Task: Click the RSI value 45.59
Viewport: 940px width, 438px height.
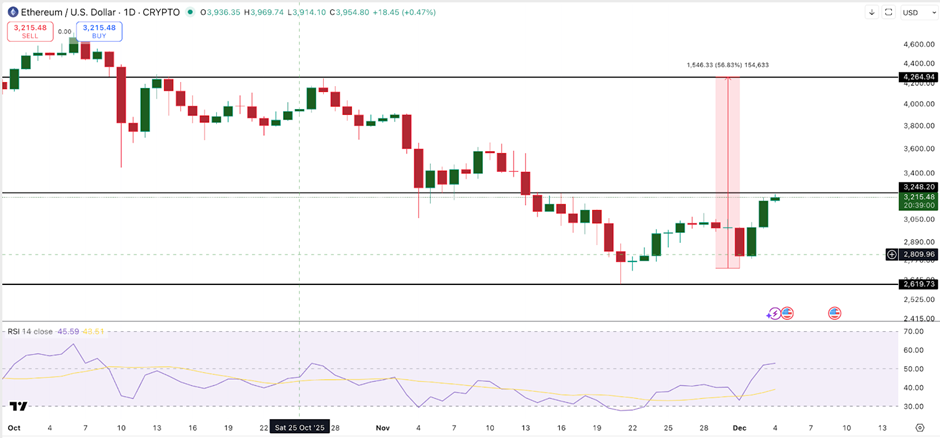Action: (x=67, y=331)
